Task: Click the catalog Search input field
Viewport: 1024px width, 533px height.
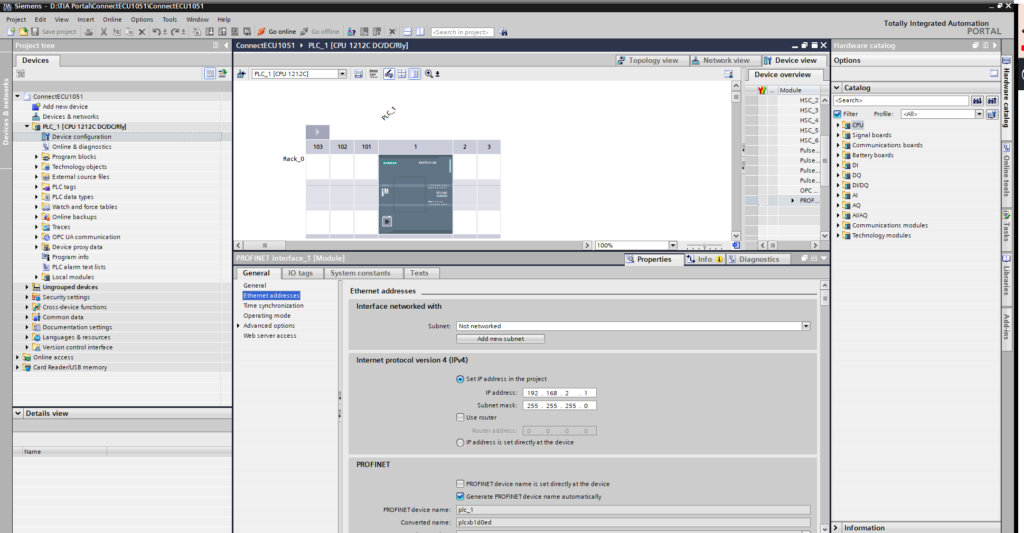Action: [901, 101]
